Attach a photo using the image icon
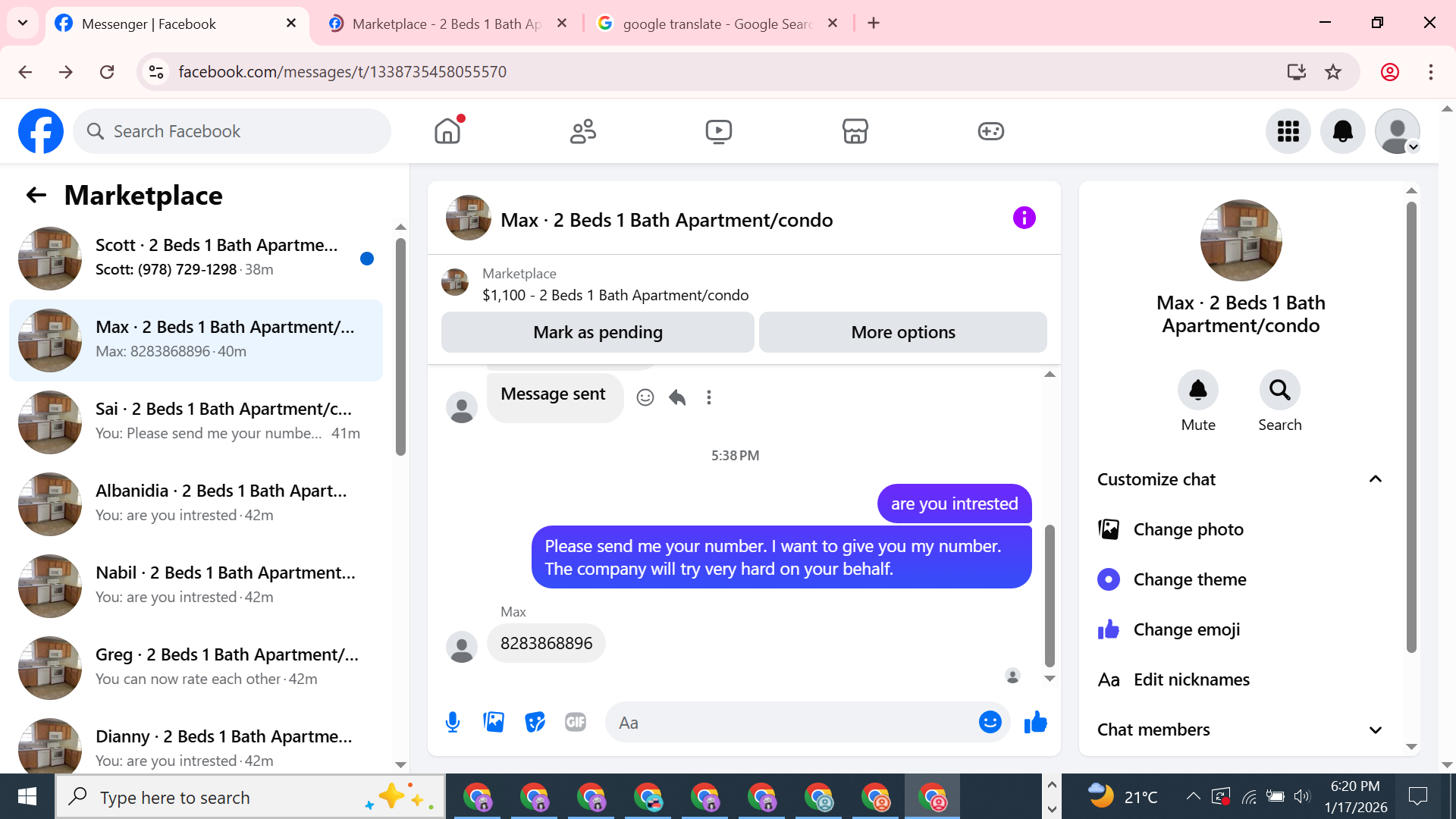The width and height of the screenshot is (1456, 819). [494, 722]
